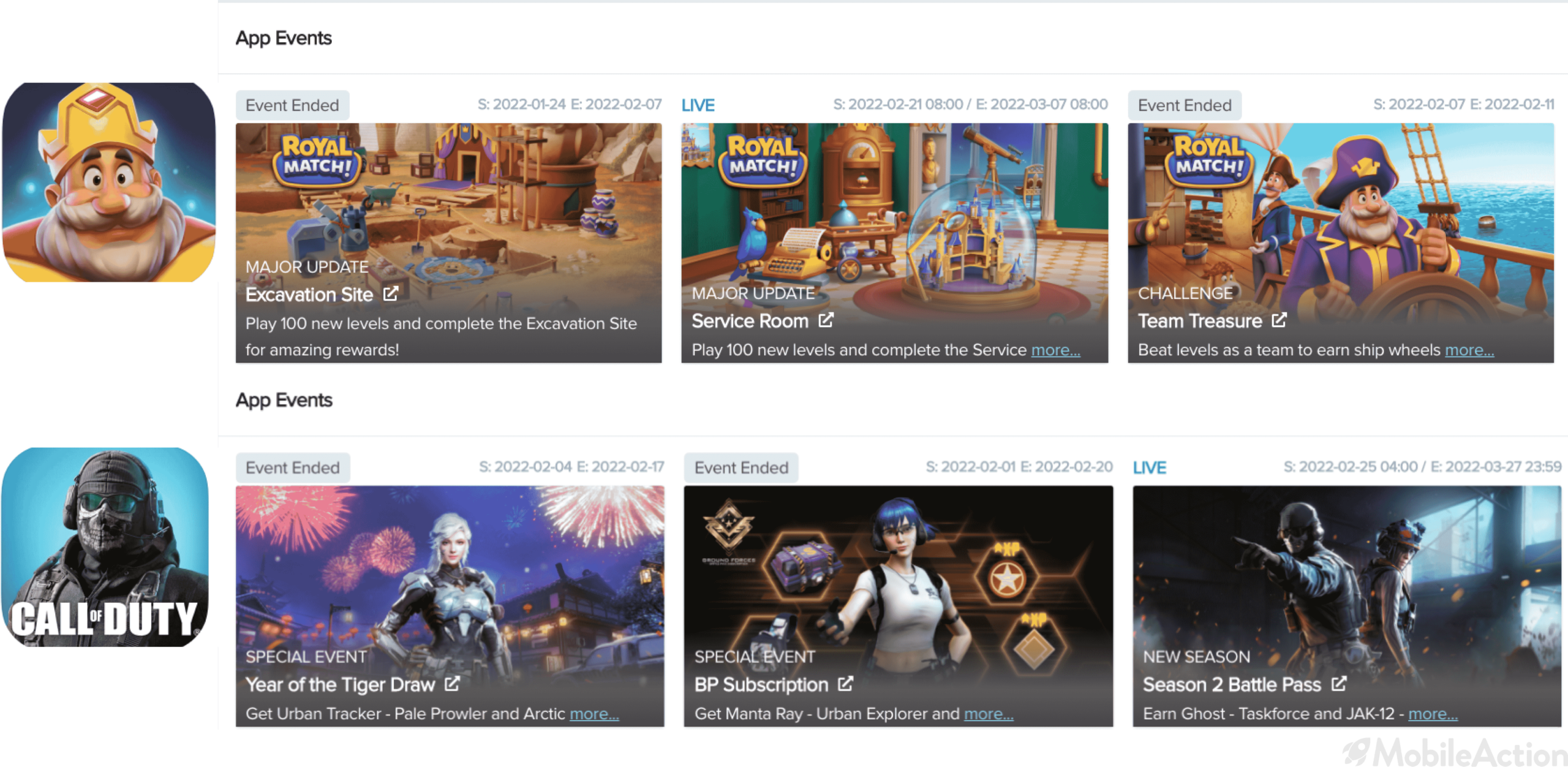Click the Call of Duty 'App Events' heading
Image resolution: width=1568 pixels, height=767 pixels.
click(284, 400)
